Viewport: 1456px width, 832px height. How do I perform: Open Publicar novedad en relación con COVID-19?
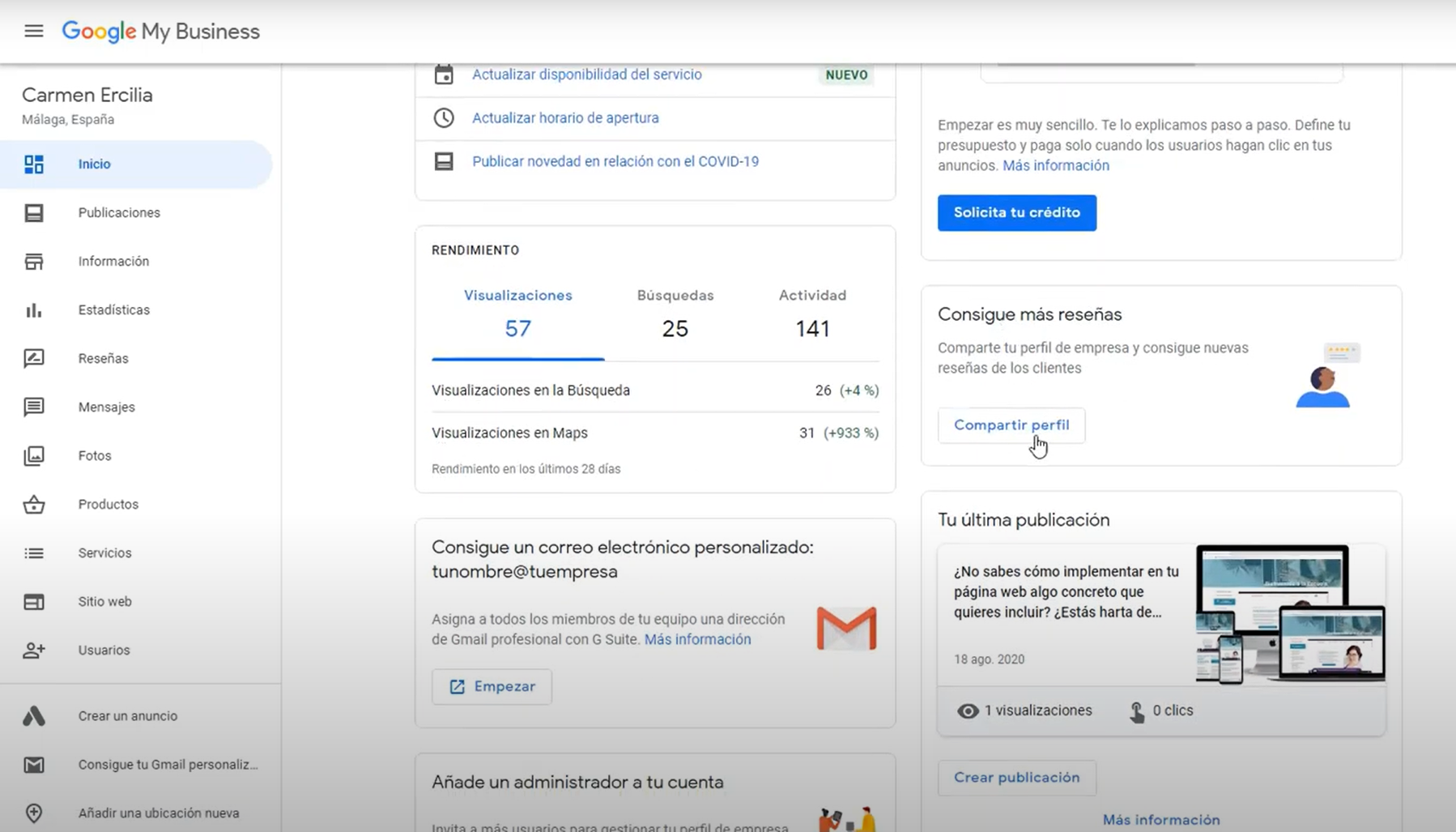tap(615, 162)
